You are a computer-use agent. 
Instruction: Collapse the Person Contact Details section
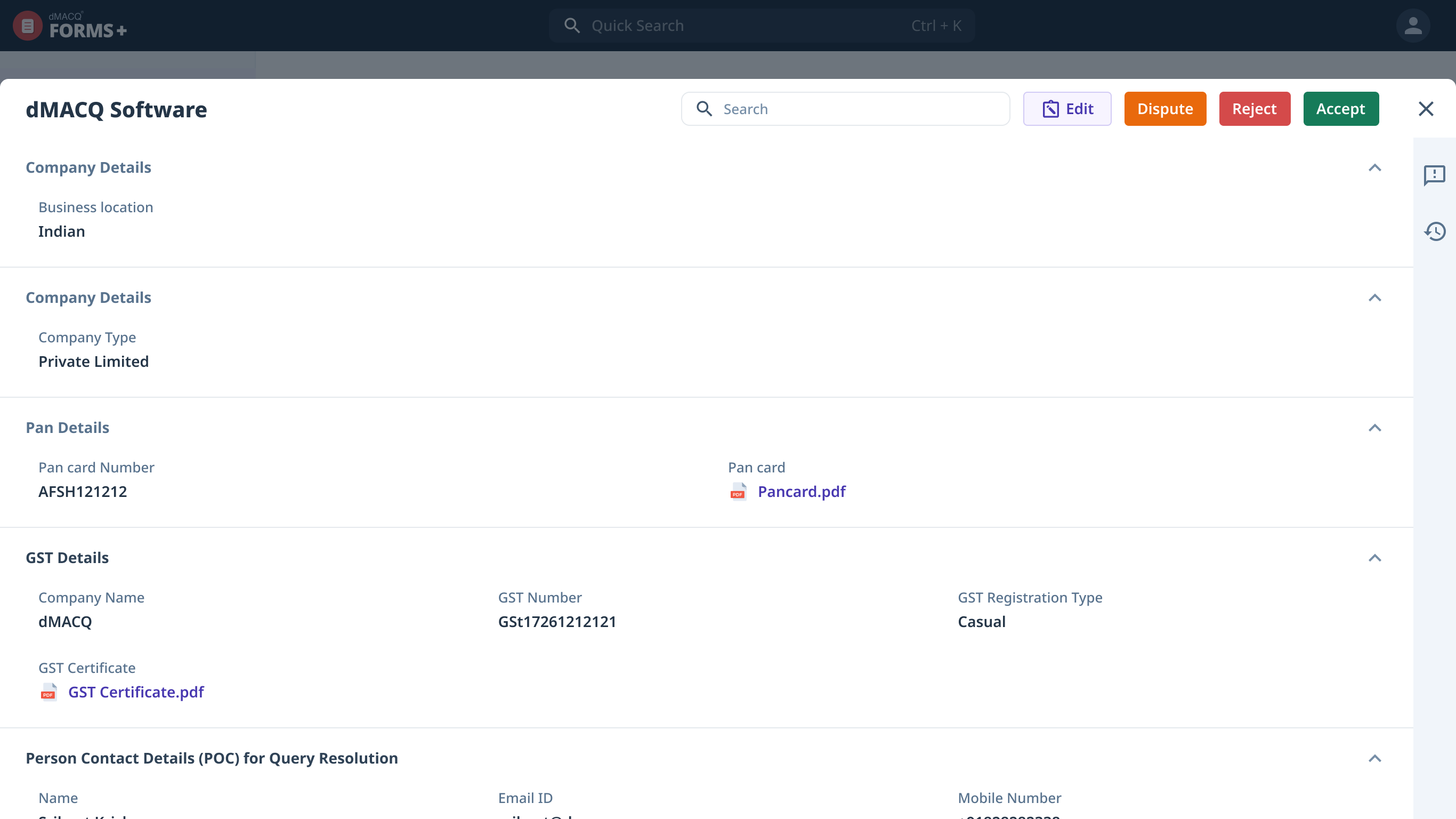click(x=1374, y=758)
